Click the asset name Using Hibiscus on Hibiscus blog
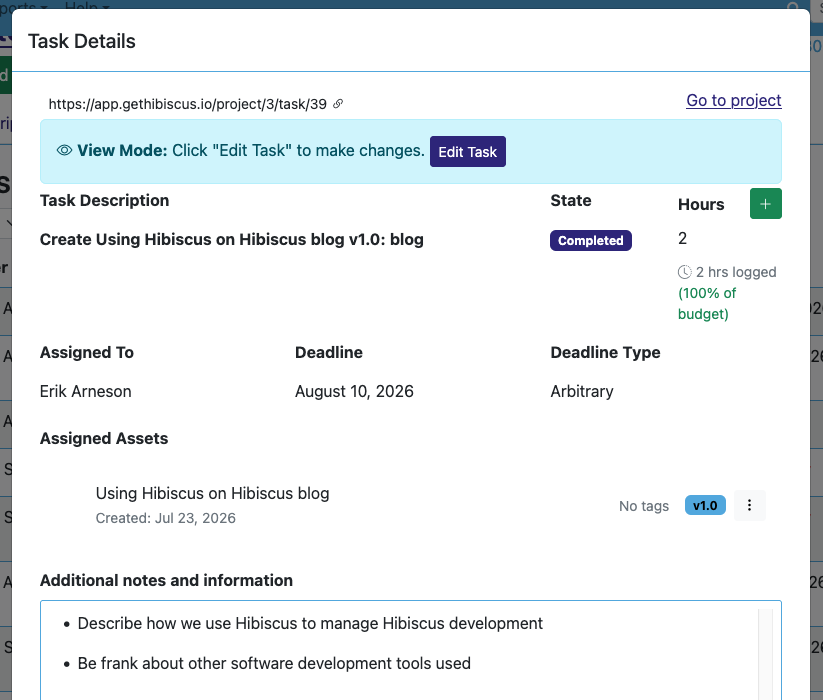This screenshot has height=700, width=823. click(x=212, y=493)
